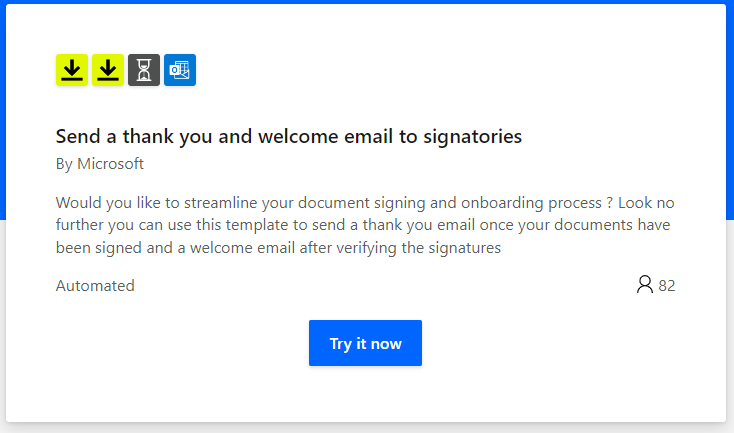Click the 82 usage count number
The image size is (734, 433).
point(667,286)
